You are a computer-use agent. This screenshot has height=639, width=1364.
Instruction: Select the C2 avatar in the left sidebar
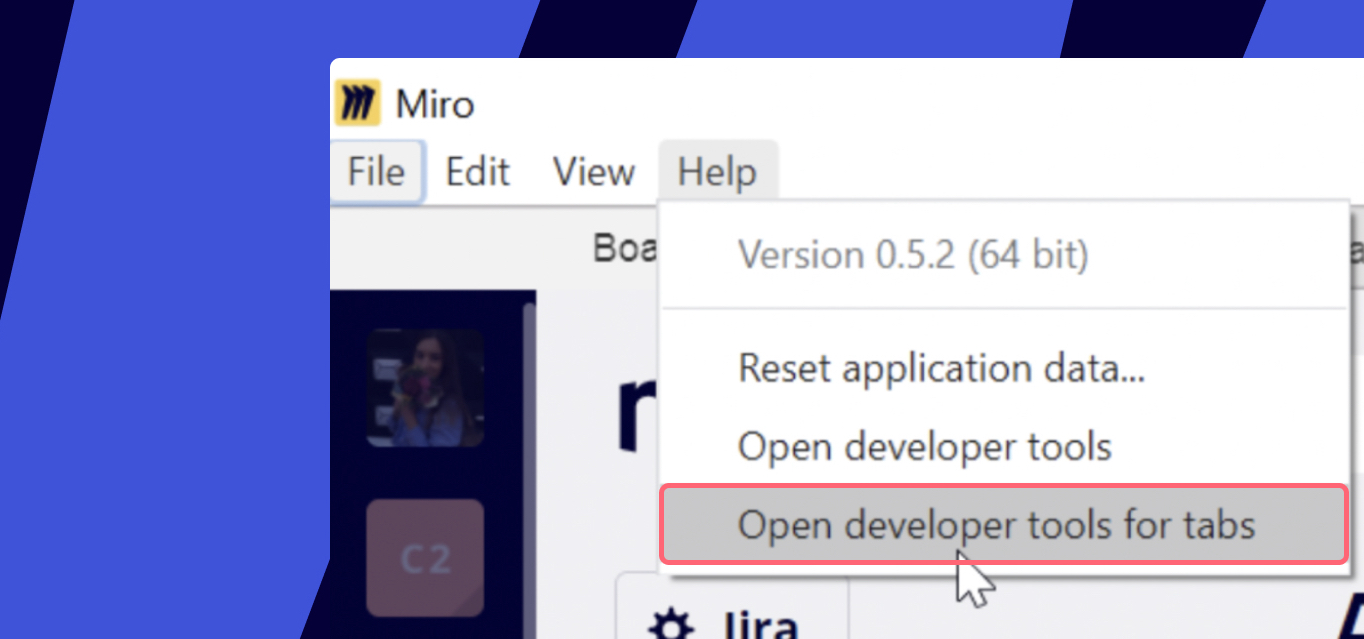pos(424,557)
